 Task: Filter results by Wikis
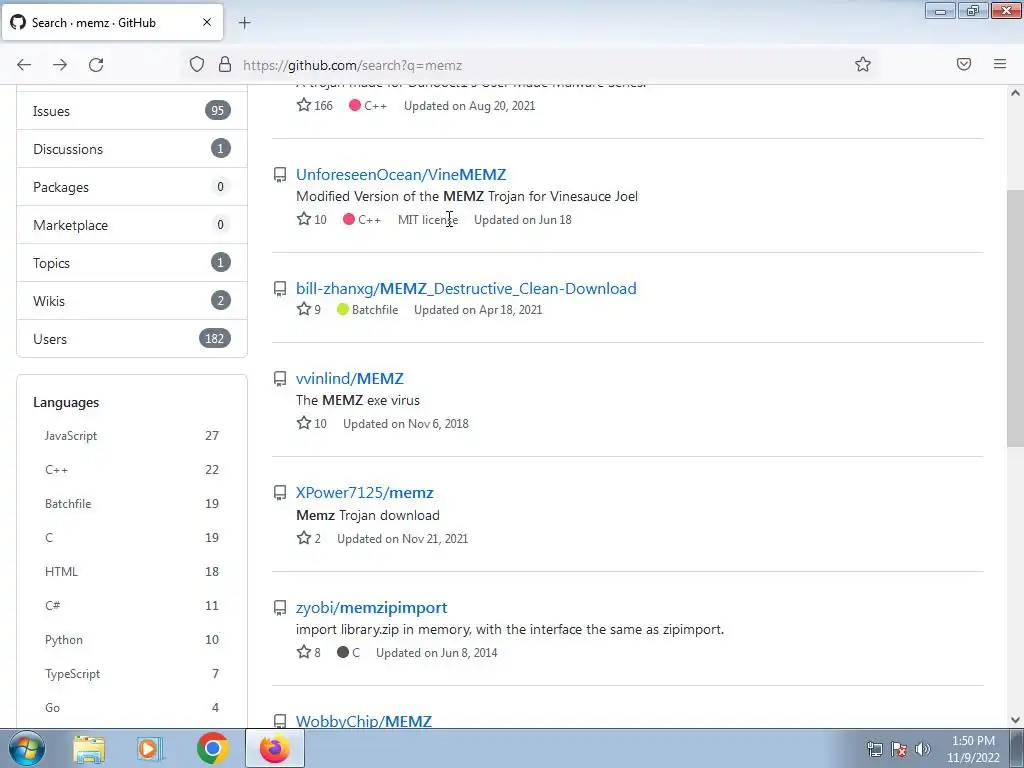132,300
